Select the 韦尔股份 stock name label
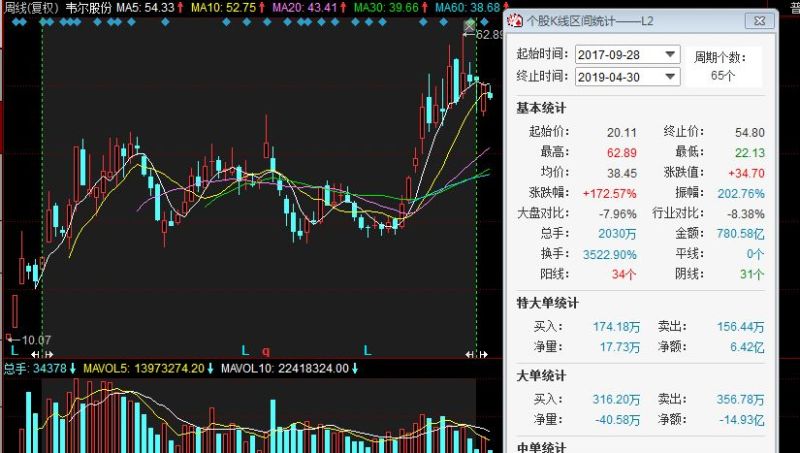Screen dimensions: 800x453 tap(88, 8)
